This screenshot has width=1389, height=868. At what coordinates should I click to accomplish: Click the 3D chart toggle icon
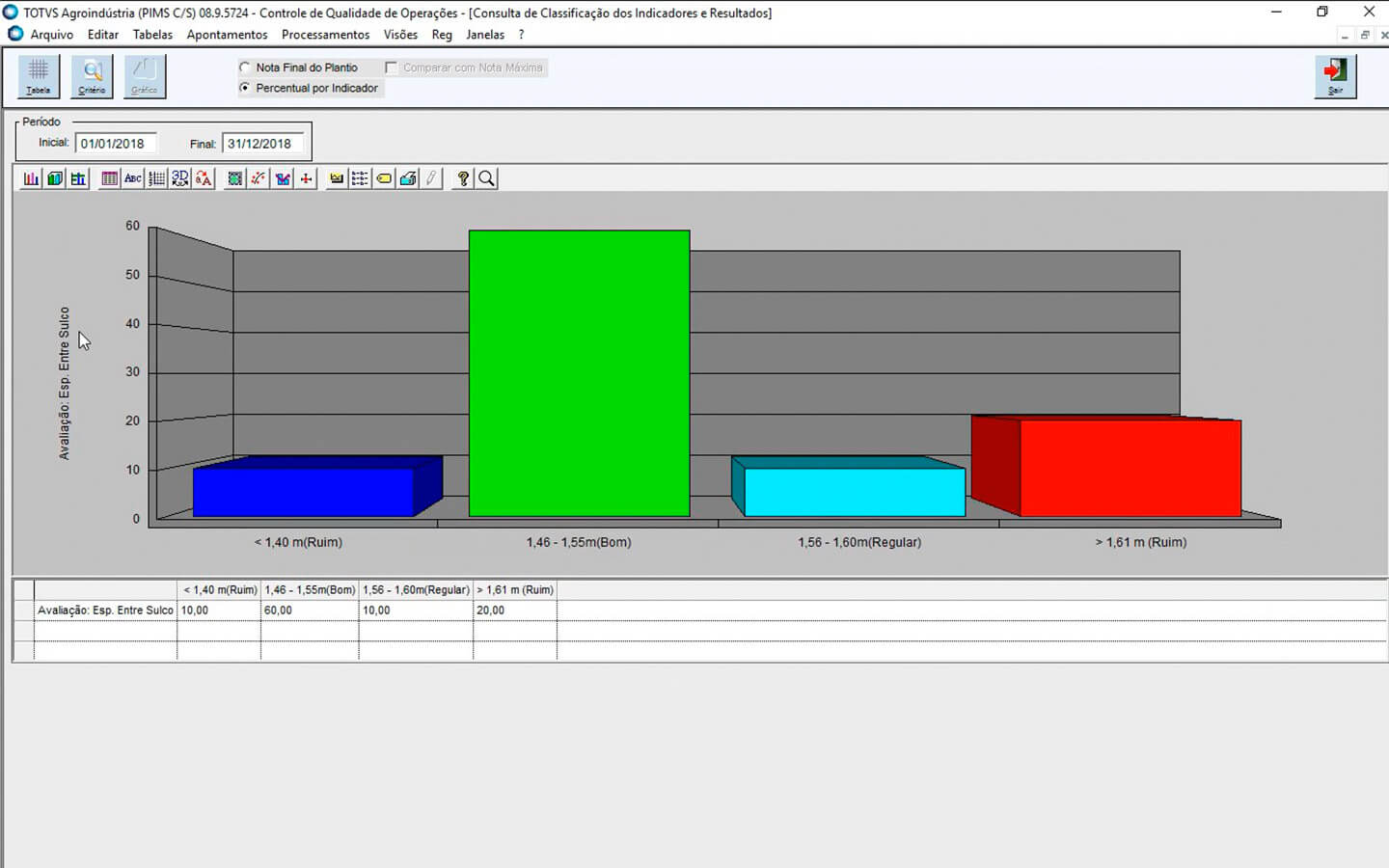point(180,178)
